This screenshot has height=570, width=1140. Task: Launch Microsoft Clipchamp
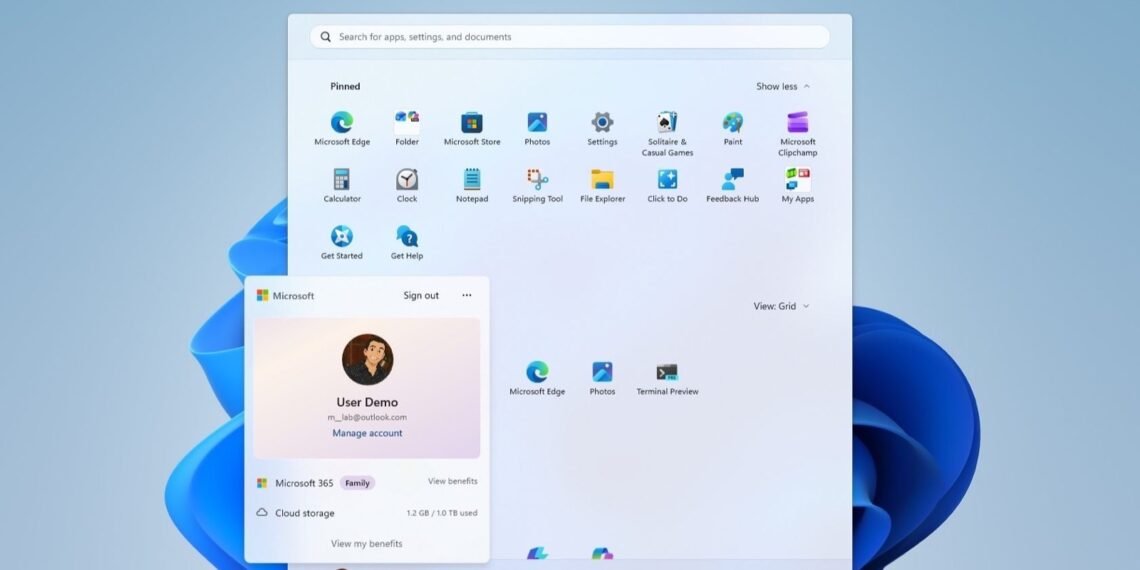click(798, 134)
